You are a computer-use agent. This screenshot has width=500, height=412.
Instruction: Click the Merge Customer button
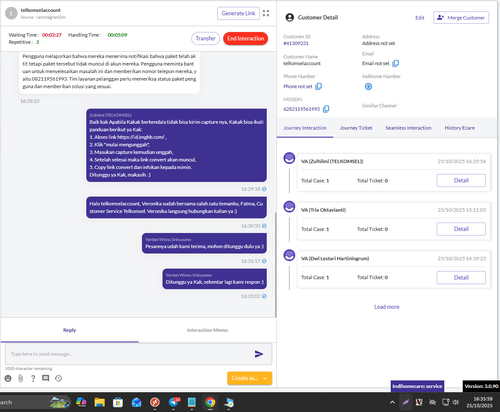[x=461, y=18]
